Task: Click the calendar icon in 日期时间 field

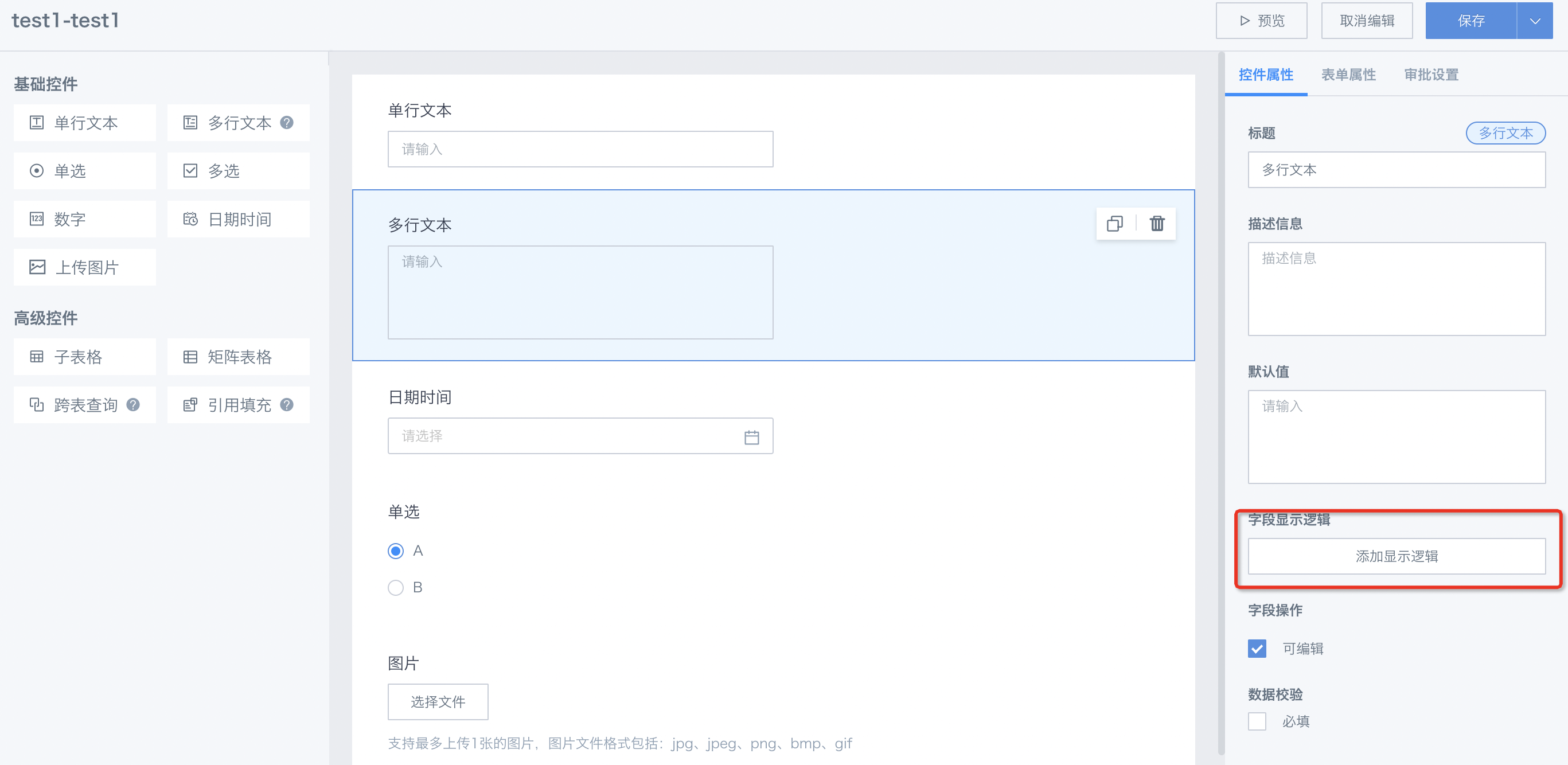Action: pos(752,436)
